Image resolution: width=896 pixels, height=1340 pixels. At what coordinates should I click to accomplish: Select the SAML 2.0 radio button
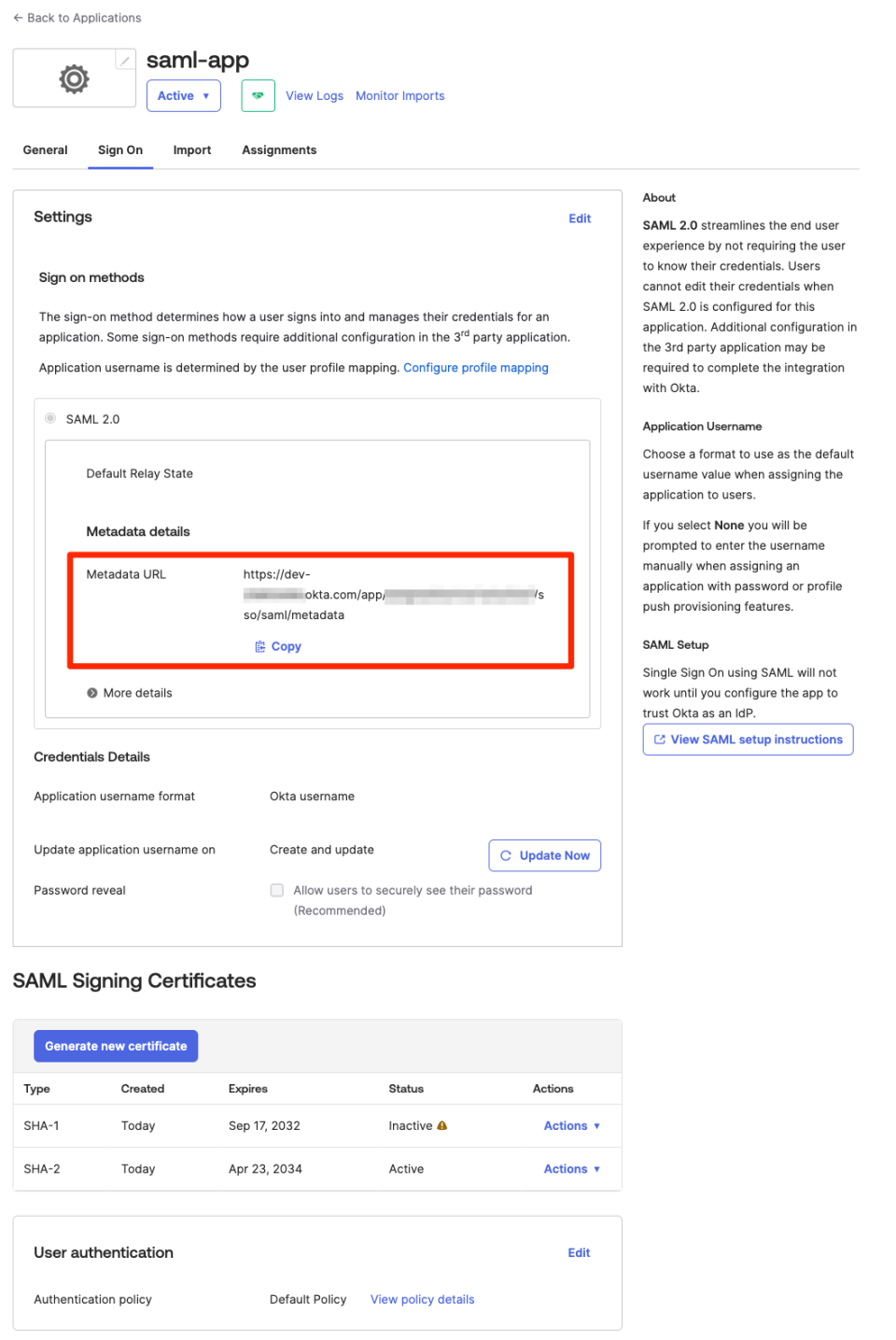(50, 418)
